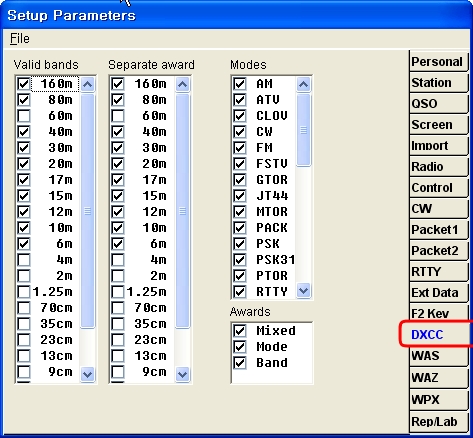Uncheck ATV mode

click(x=240, y=100)
